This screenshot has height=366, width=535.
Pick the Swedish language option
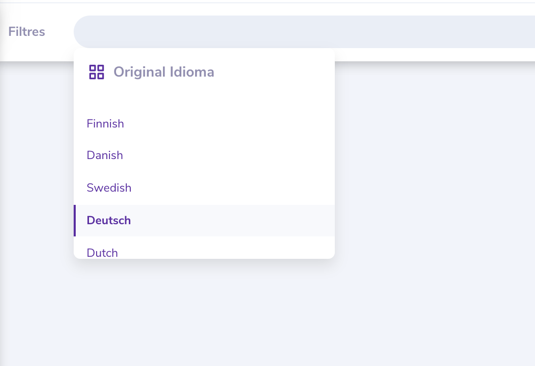coord(109,188)
